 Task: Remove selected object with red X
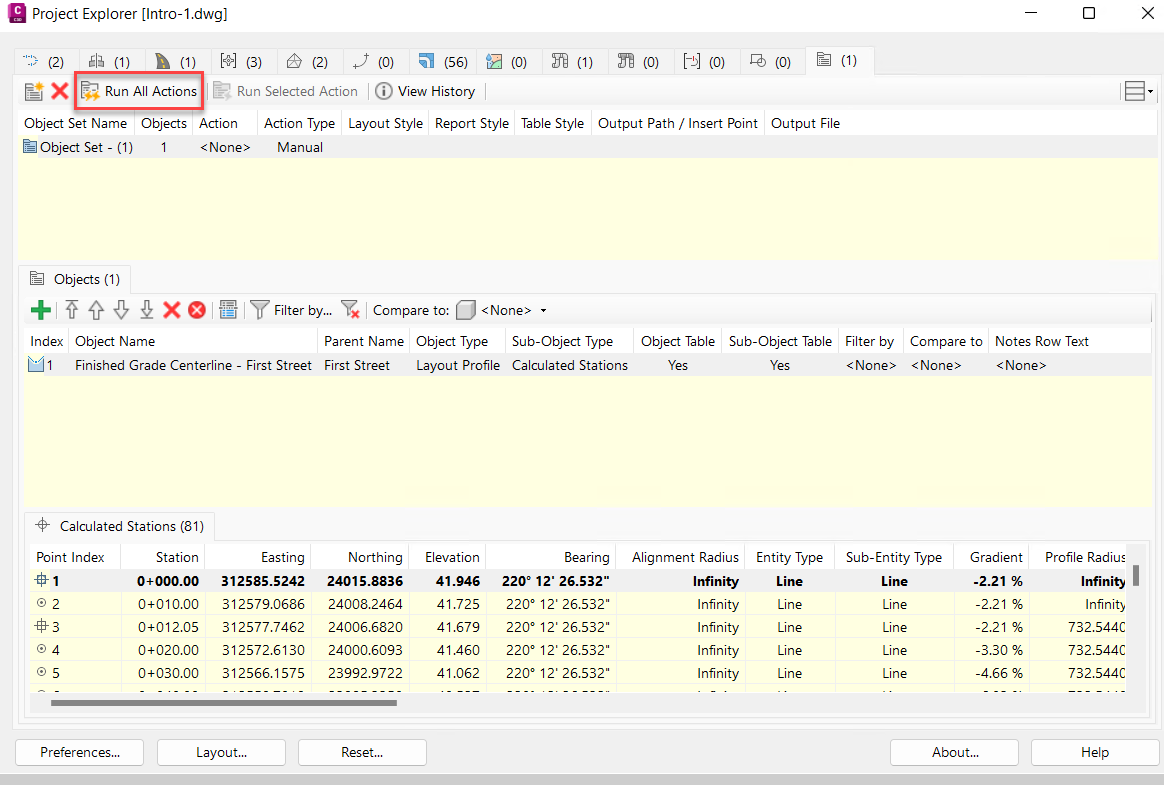click(171, 310)
